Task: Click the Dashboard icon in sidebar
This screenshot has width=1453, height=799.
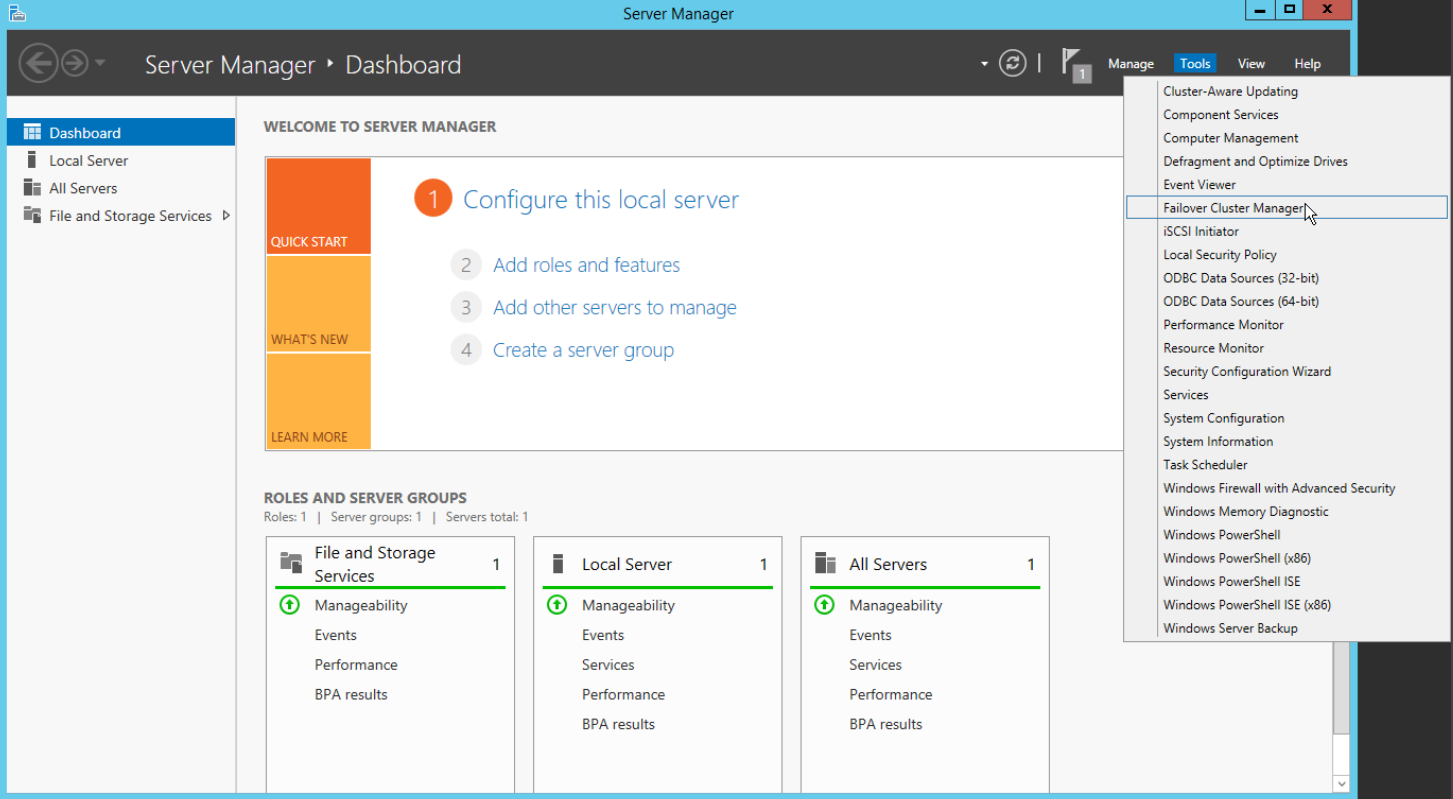Action: click(32, 133)
